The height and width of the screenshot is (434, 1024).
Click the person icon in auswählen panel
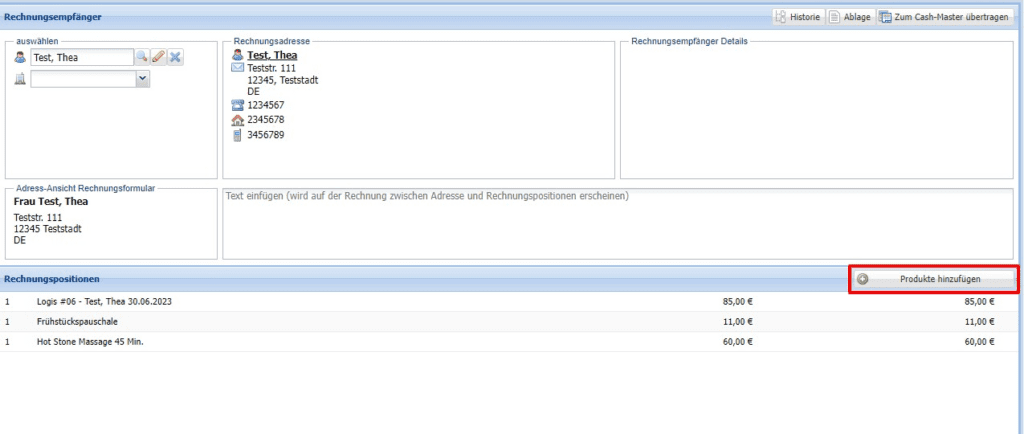click(20, 58)
